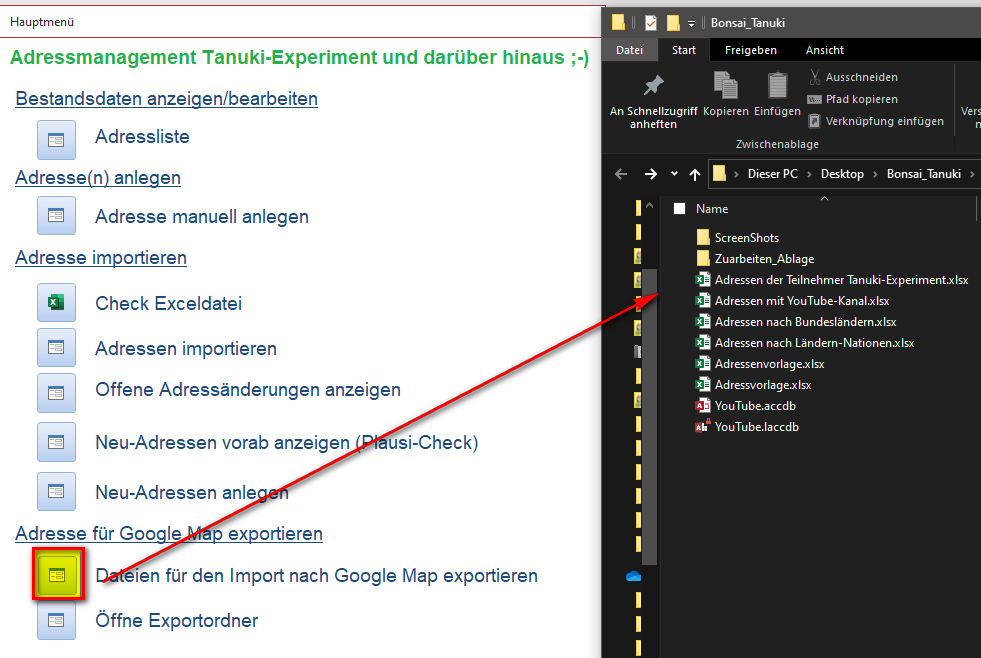Toggle the select-all checkbox beside Name
The image size is (981, 658).
(680, 209)
